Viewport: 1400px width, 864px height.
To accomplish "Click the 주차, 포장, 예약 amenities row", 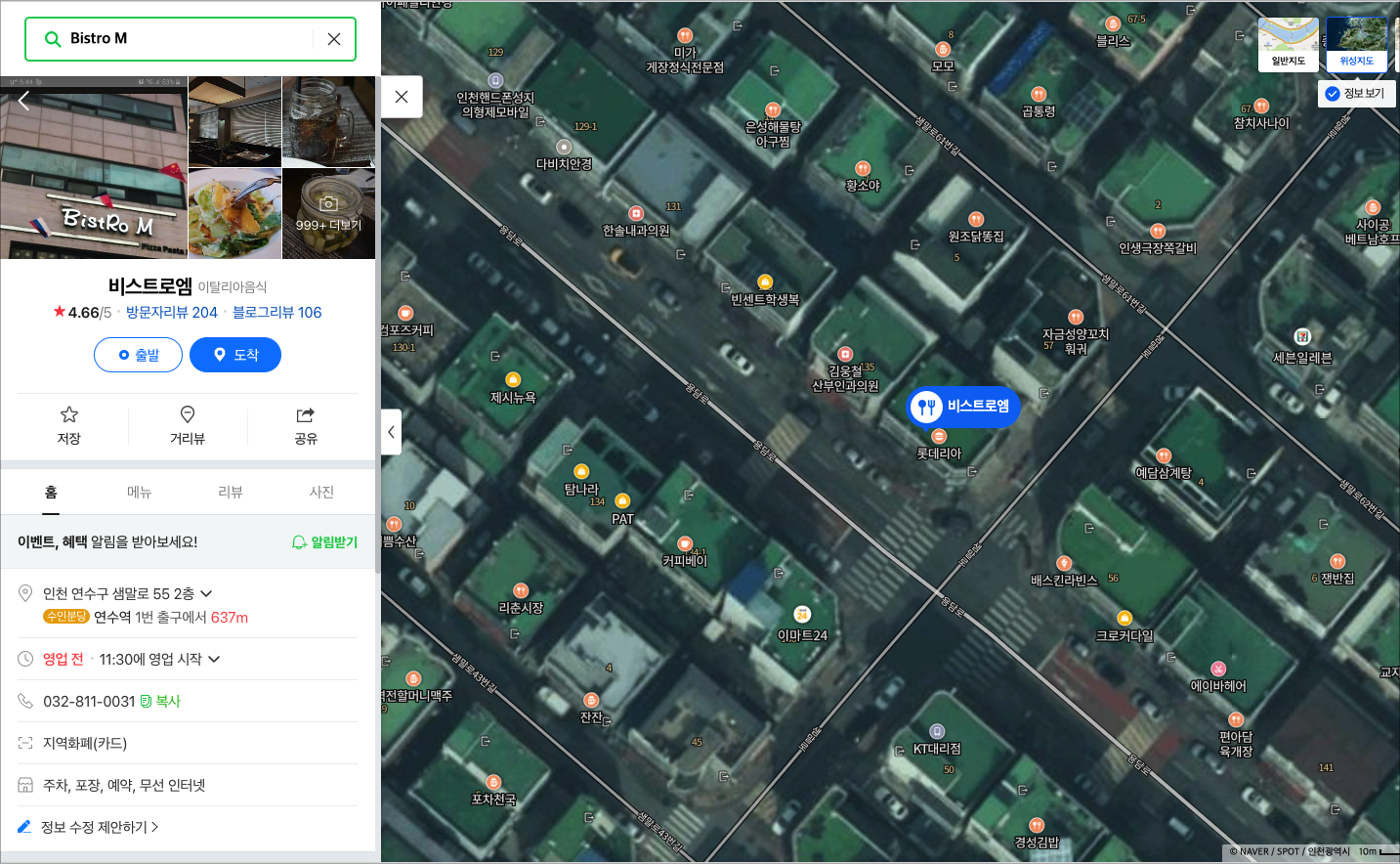I will [188, 786].
